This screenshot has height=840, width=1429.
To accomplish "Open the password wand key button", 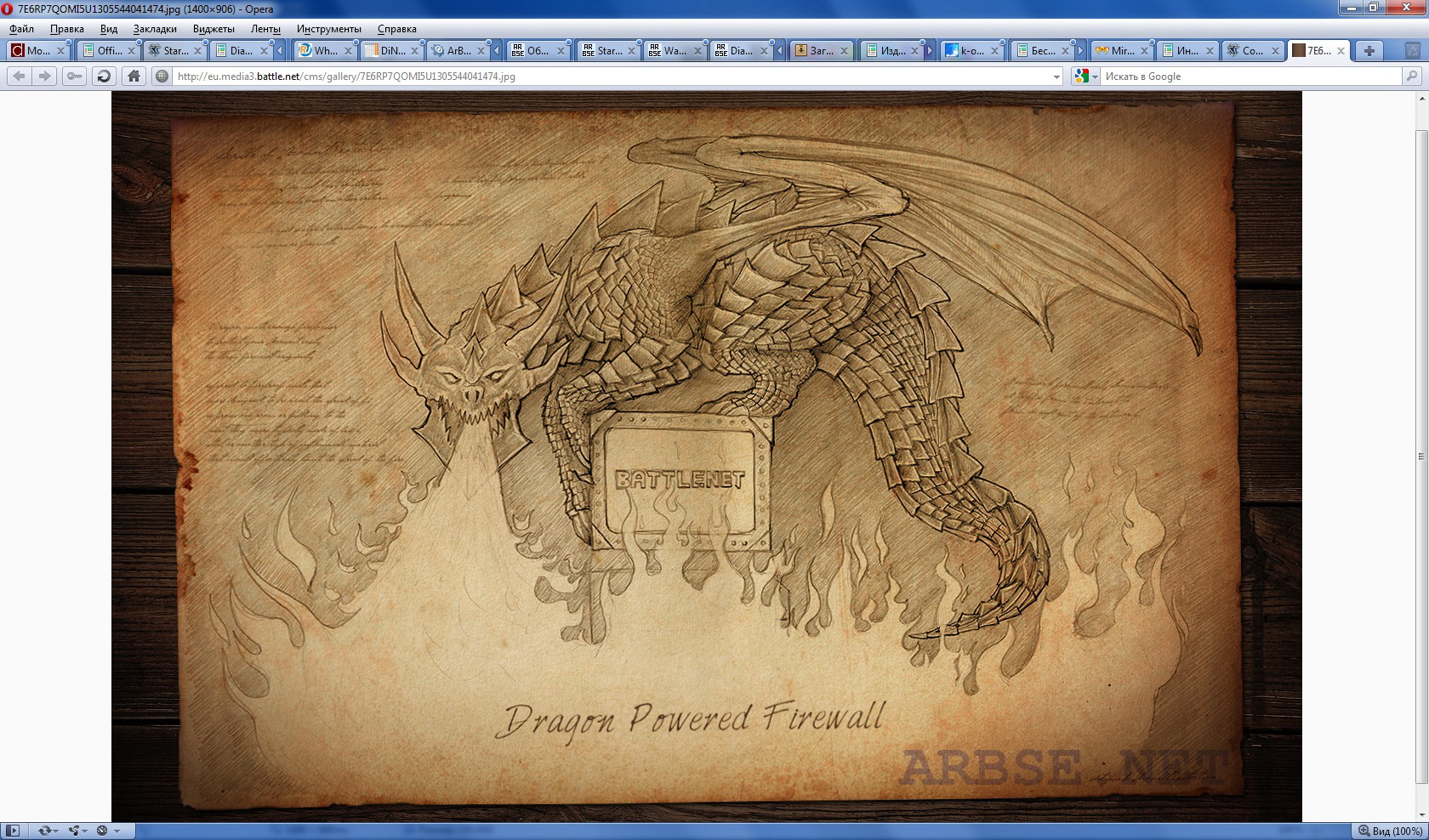I will coord(74,76).
